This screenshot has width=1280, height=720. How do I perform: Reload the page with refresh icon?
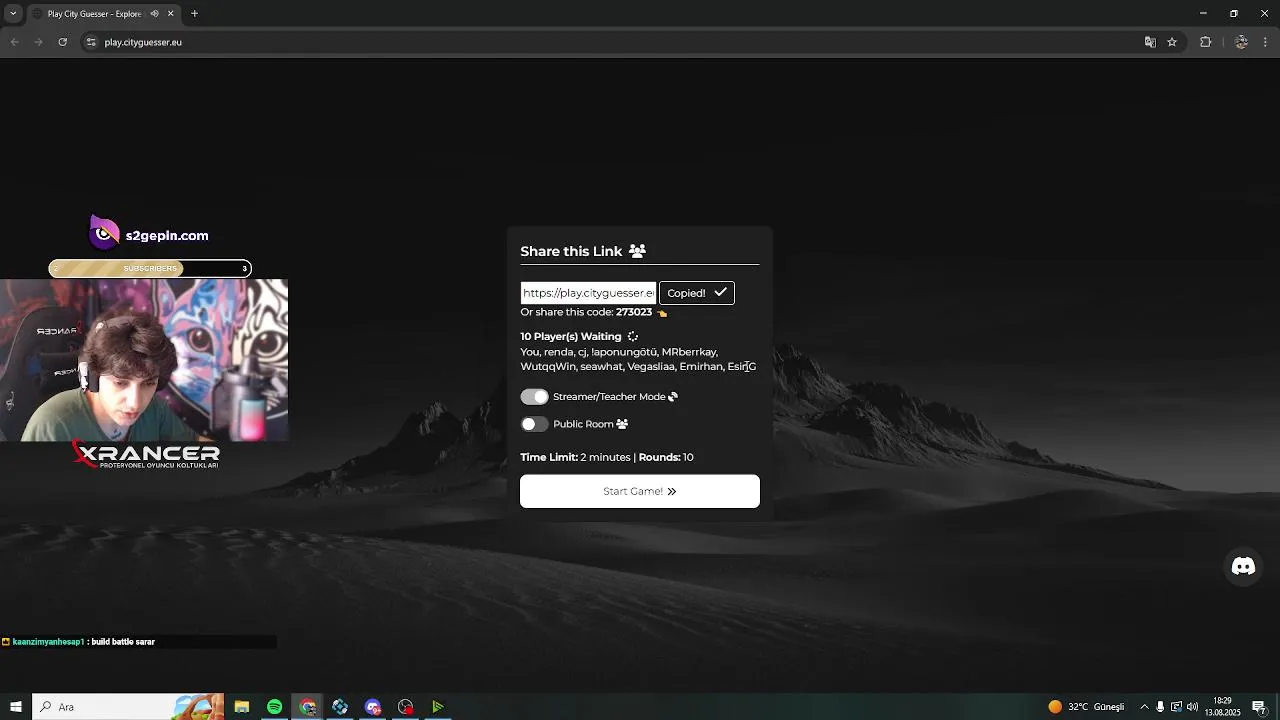62,42
